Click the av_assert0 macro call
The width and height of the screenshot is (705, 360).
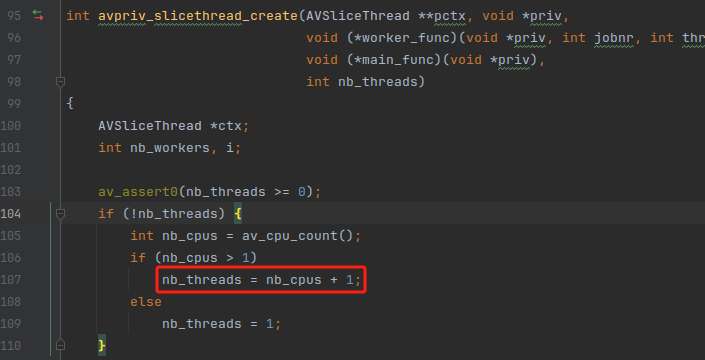pyautogui.click(x=138, y=192)
